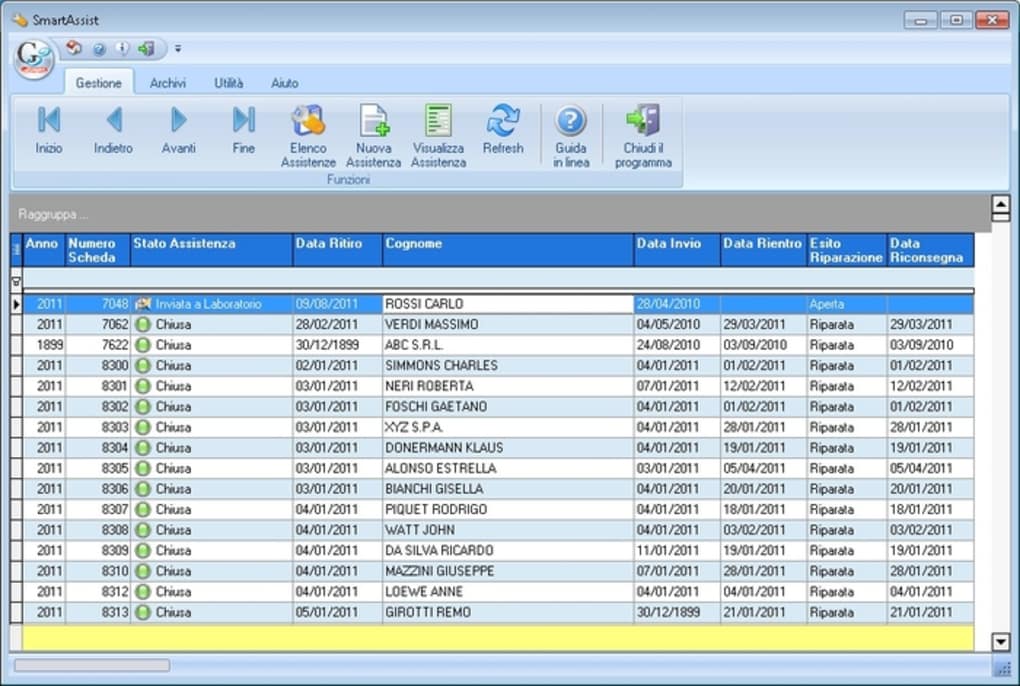Select the SIMMONS CHARLES cell

pyautogui.click(x=508, y=365)
